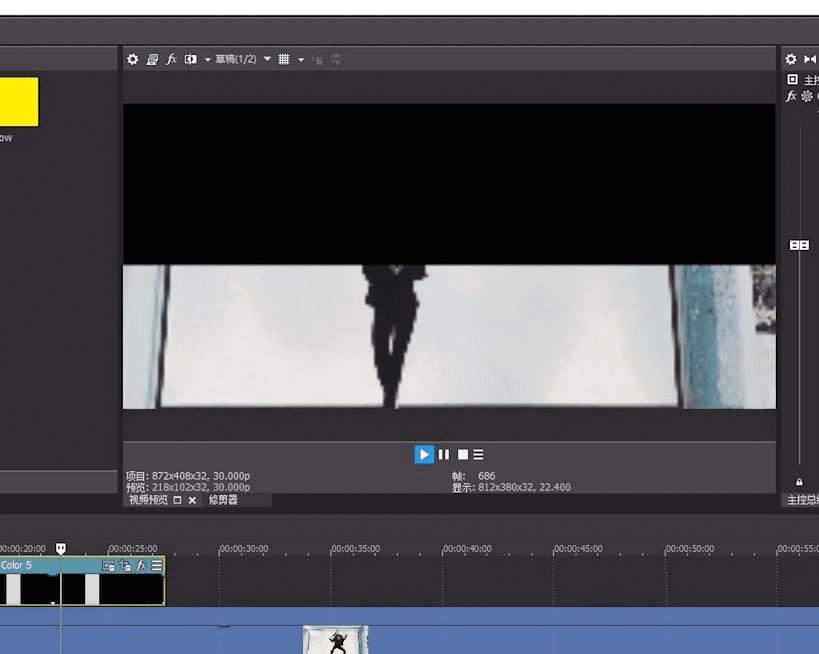Viewport: 819px width, 654px height.
Task: Pause the video preview
Action: click(x=444, y=455)
